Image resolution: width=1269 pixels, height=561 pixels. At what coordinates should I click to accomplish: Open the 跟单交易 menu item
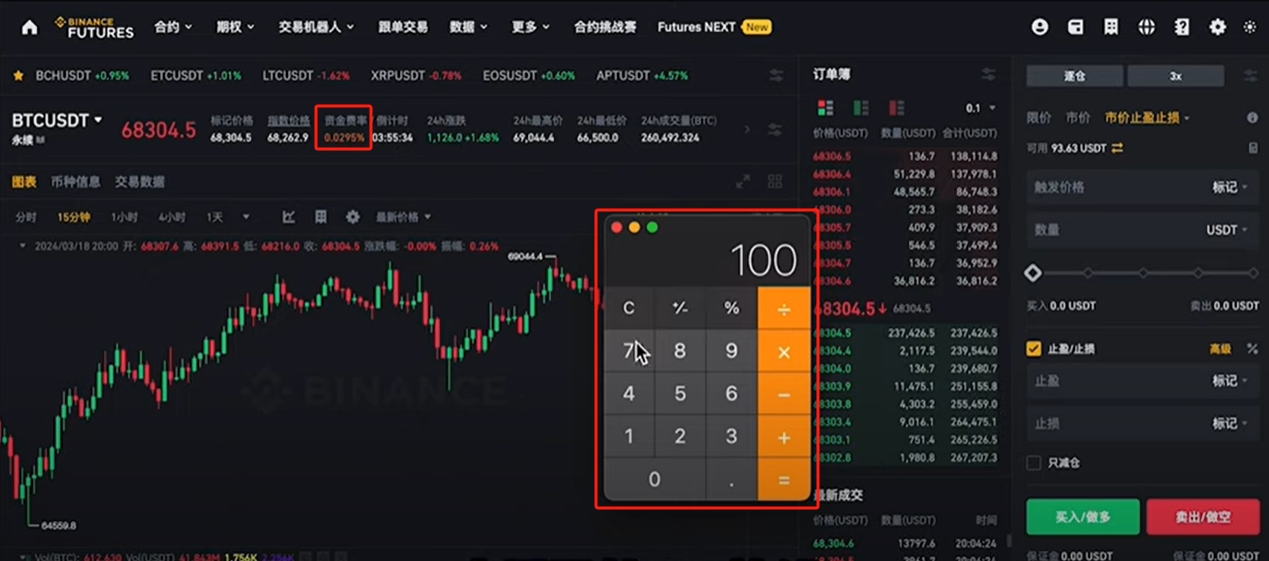click(402, 27)
